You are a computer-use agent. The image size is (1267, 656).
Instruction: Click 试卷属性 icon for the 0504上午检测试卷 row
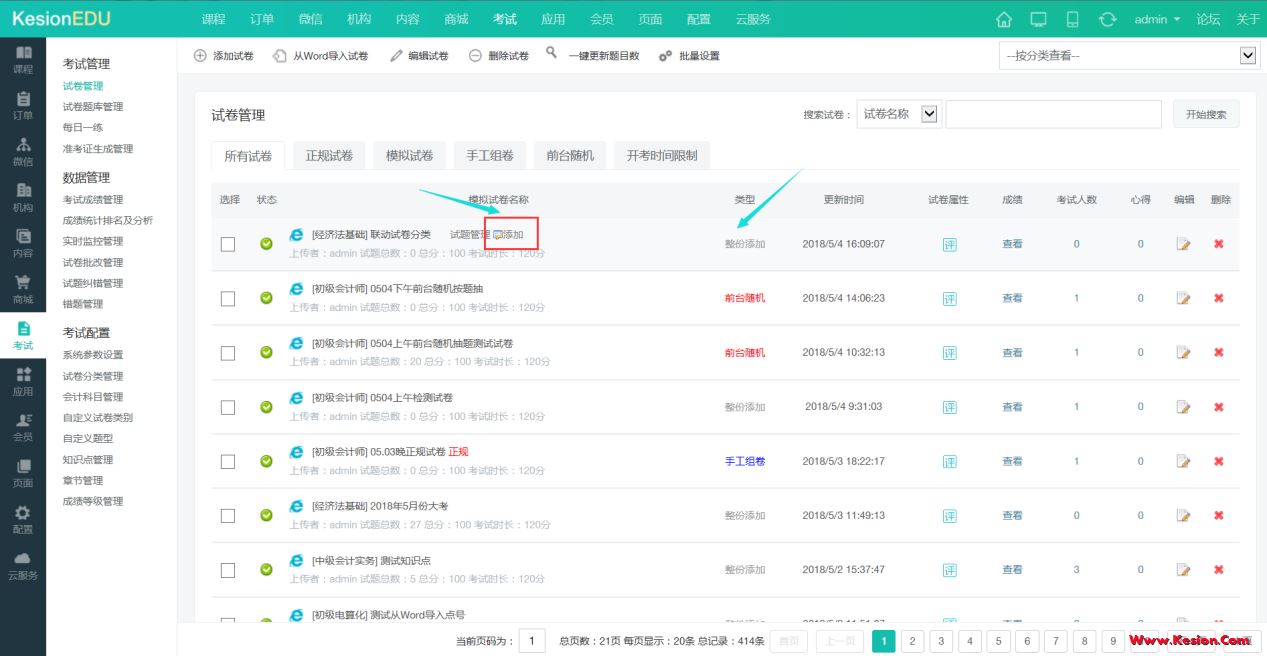(949, 407)
